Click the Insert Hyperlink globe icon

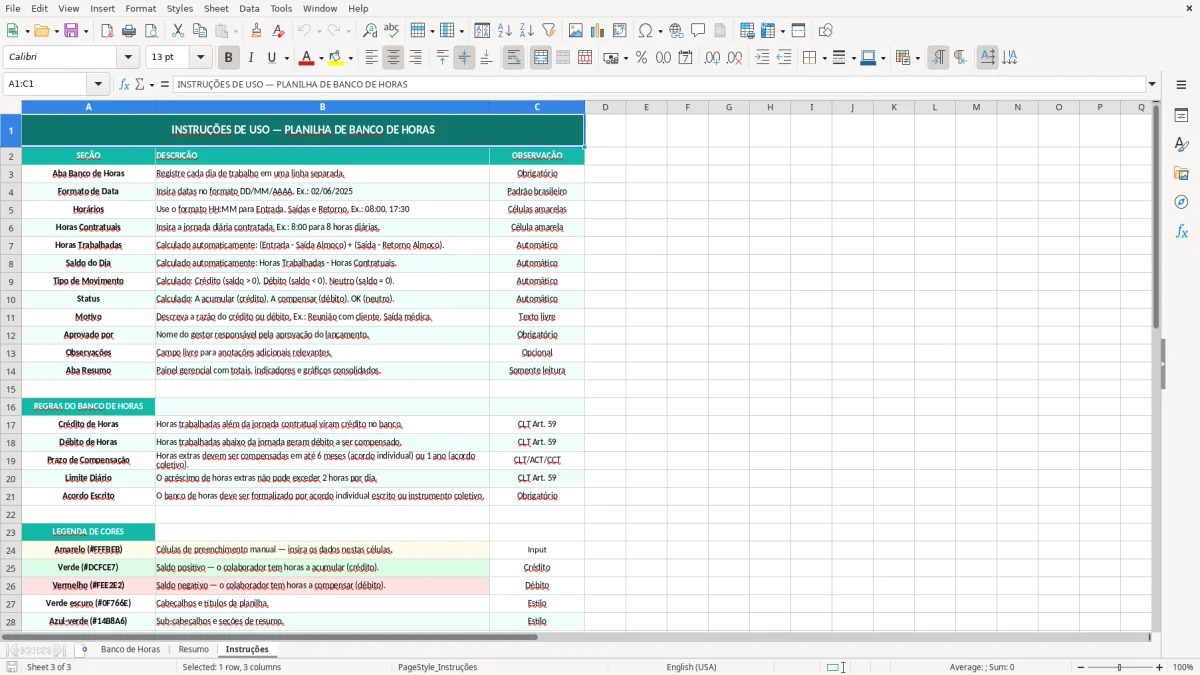pos(677,31)
